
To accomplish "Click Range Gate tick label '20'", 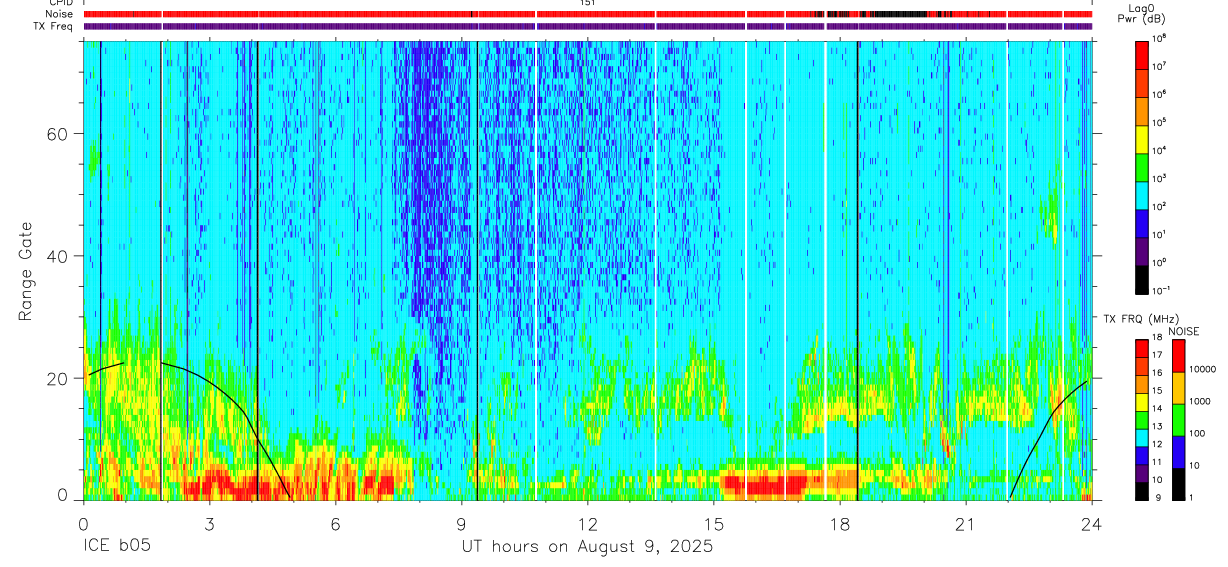I will tap(58, 378).
